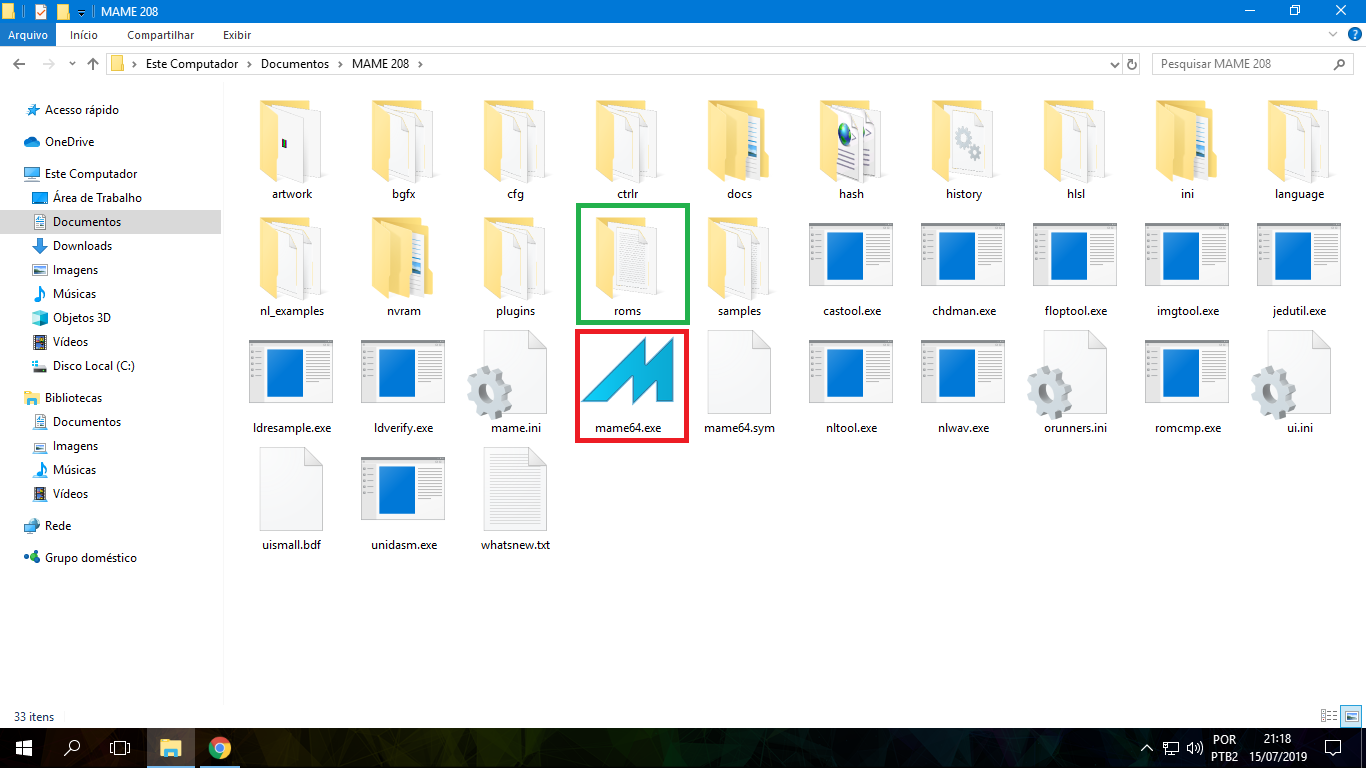Navigate back with the back arrow button
The height and width of the screenshot is (768, 1366).
coord(18,63)
